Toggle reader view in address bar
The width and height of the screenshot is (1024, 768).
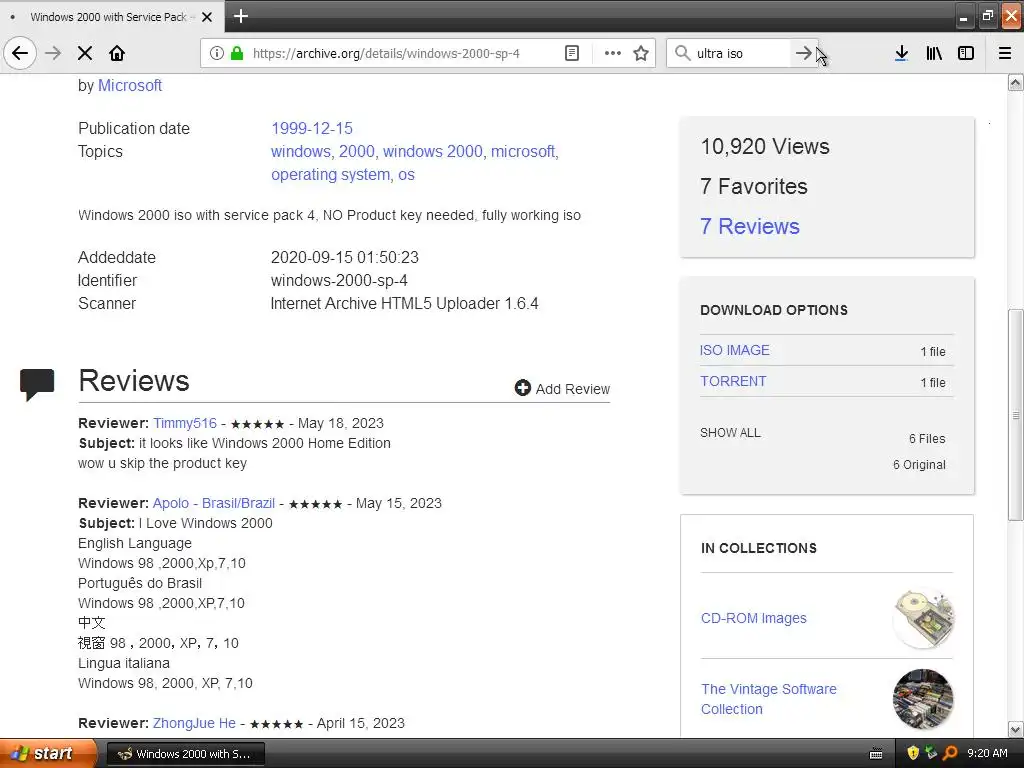pyautogui.click(x=571, y=53)
